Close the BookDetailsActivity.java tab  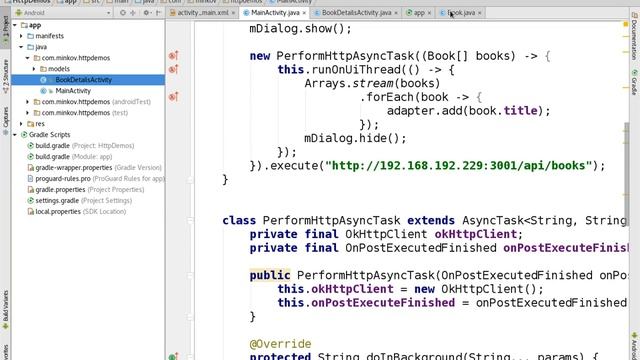(x=396, y=13)
